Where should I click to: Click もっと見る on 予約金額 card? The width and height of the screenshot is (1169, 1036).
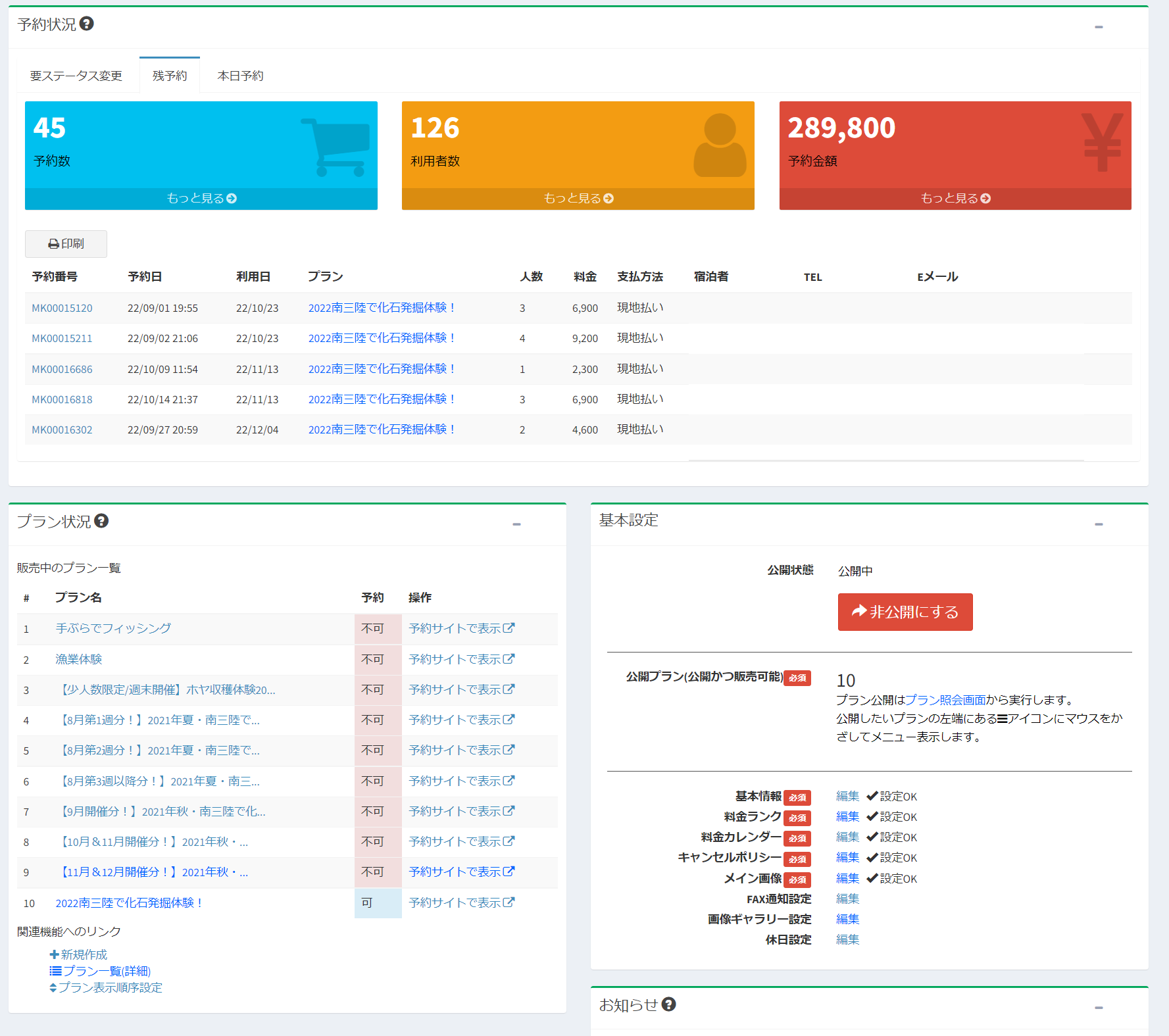[955, 199]
